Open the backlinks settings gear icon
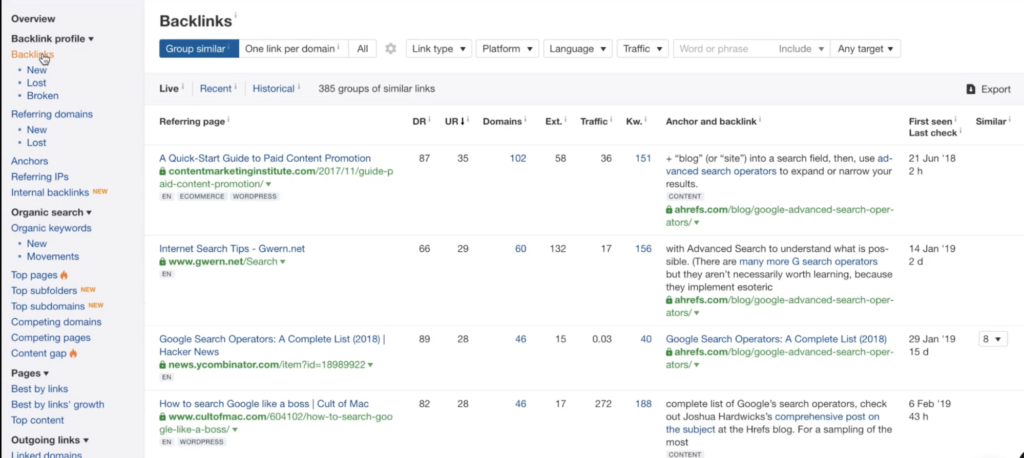 click(391, 49)
